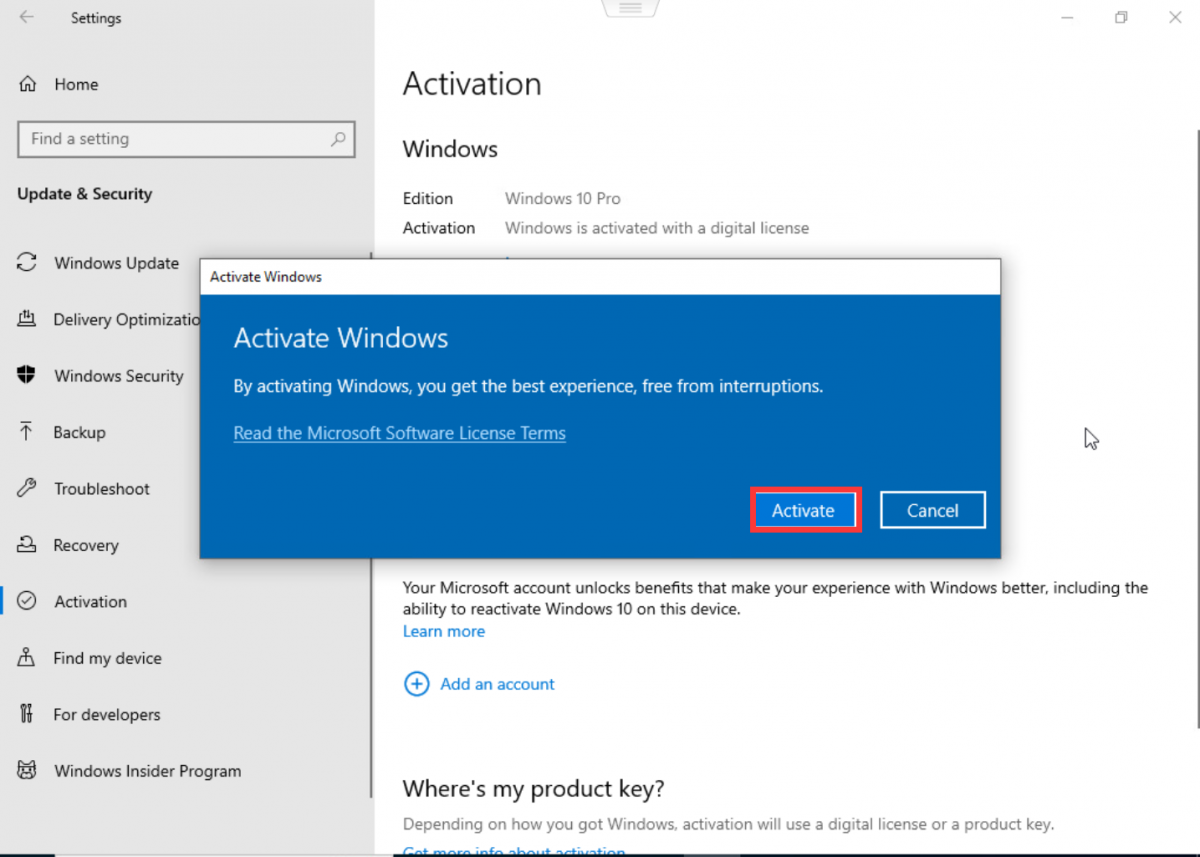The height and width of the screenshot is (857, 1200).
Task: Click the Windows Insider Program cat icon
Action: click(x=27, y=770)
